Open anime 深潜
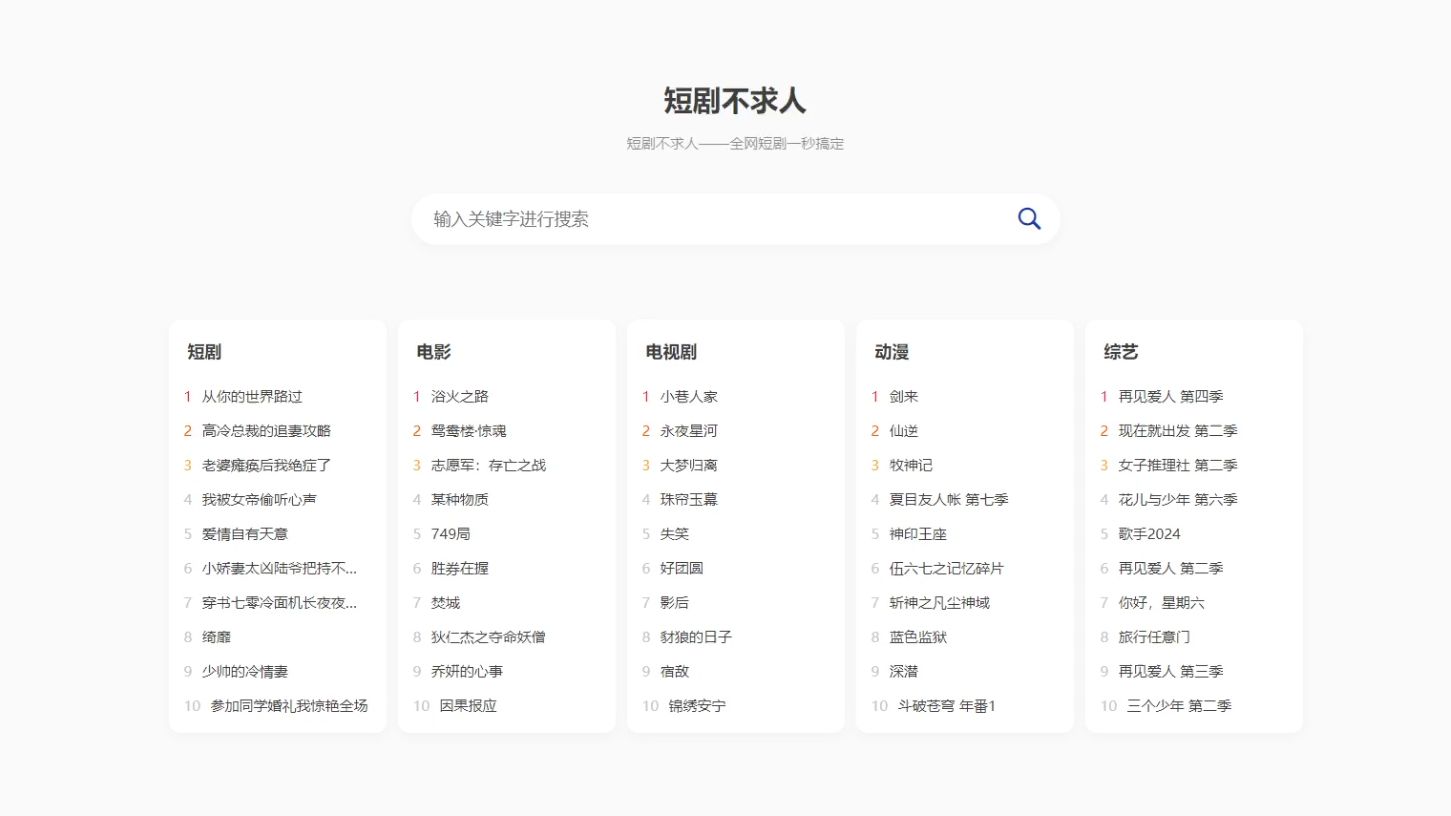This screenshot has height=816, width=1451. (904, 672)
